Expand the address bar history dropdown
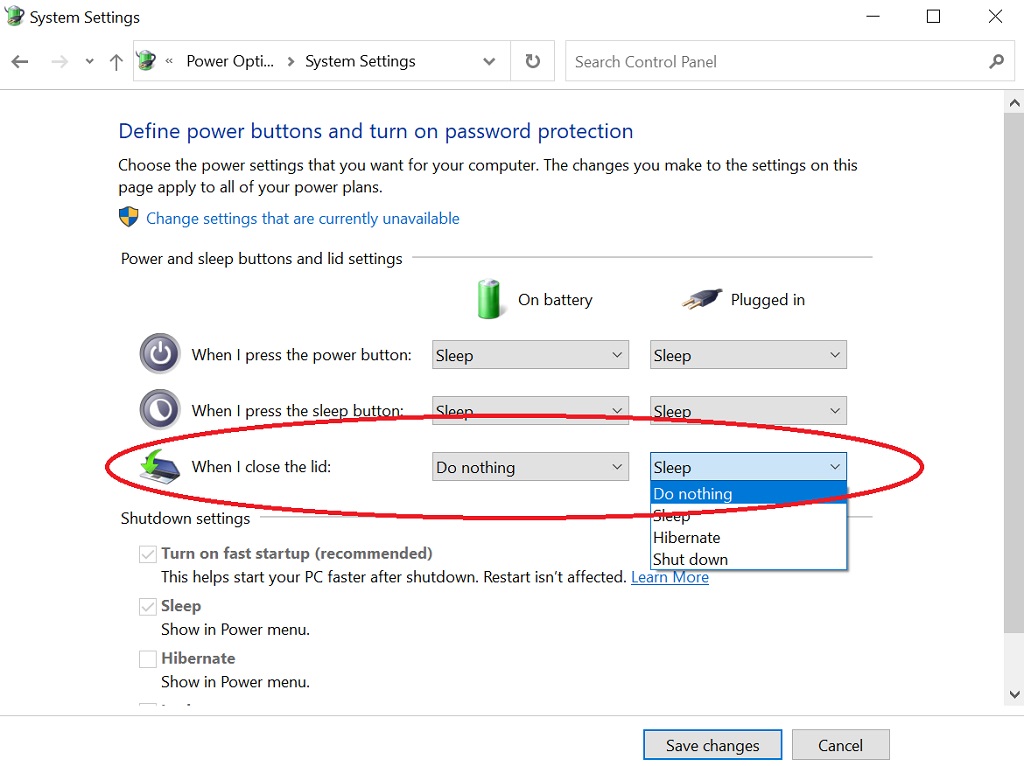The width and height of the screenshot is (1024, 766). coord(488,61)
